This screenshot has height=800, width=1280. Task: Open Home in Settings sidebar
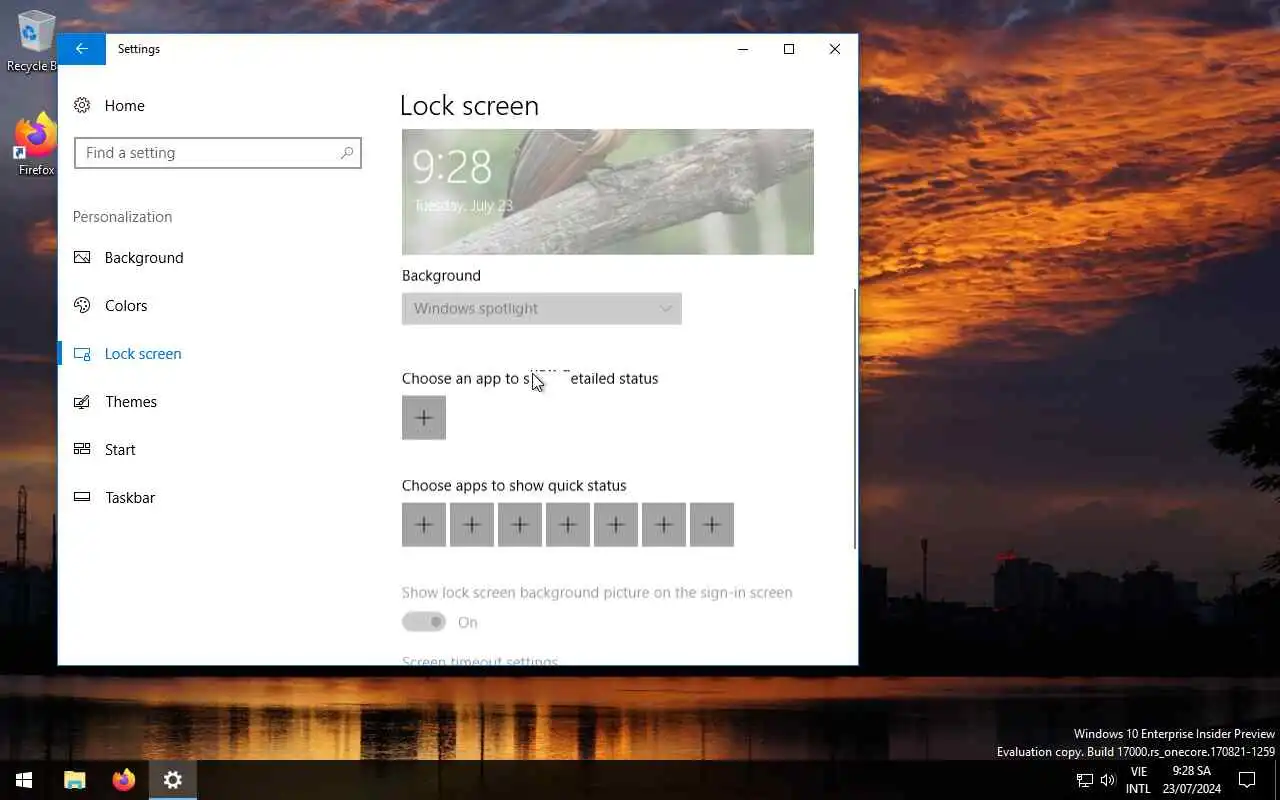(124, 106)
